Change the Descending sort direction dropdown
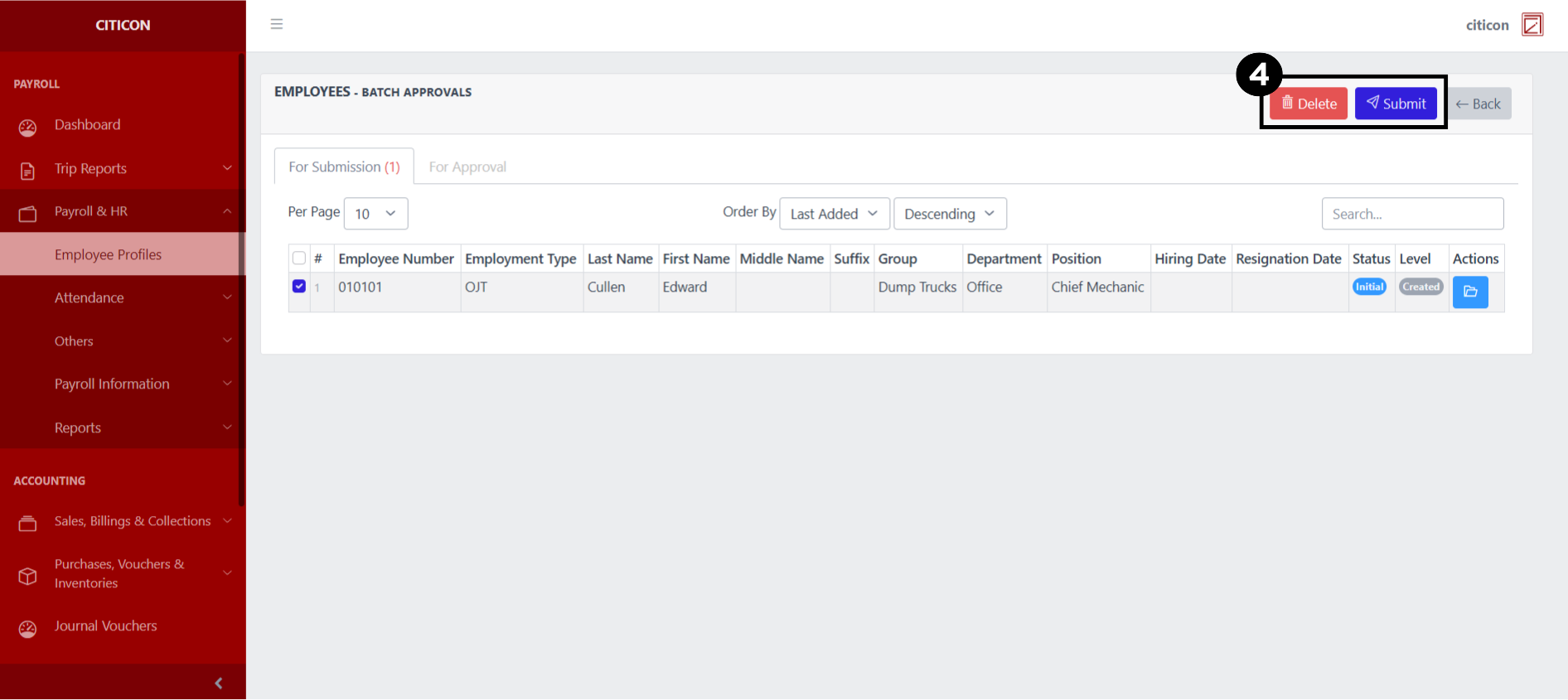Image resolution: width=1568 pixels, height=700 pixels. click(949, 214)
